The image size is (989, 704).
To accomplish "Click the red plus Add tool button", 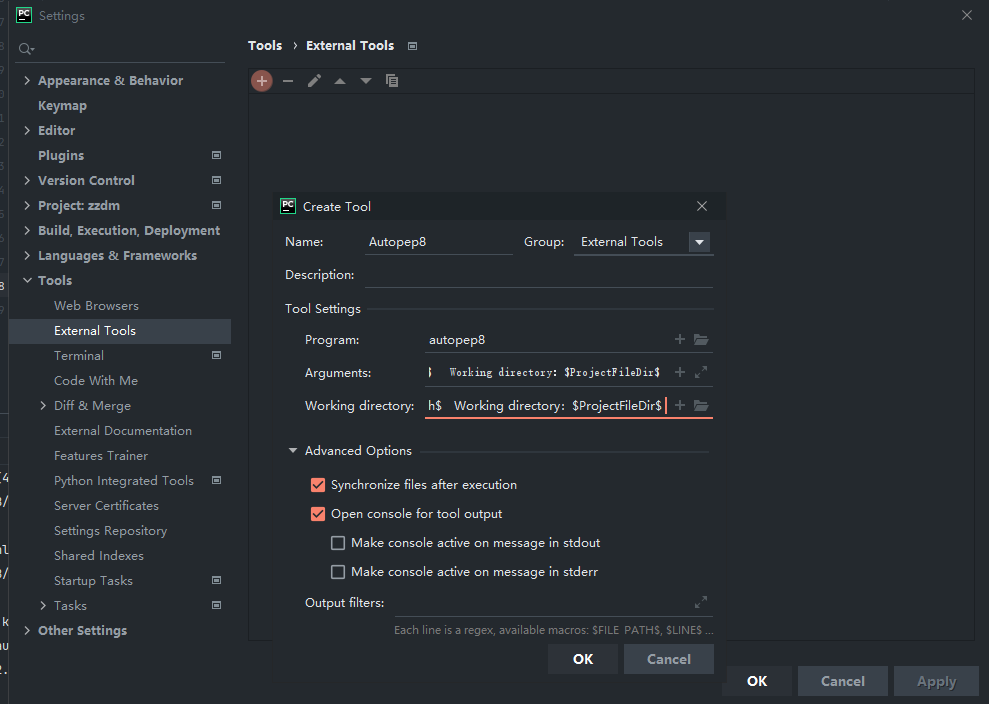I will pos(262,81).
